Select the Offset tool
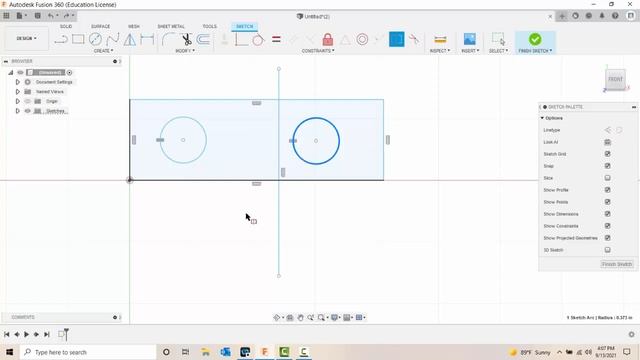 point(203,39)
